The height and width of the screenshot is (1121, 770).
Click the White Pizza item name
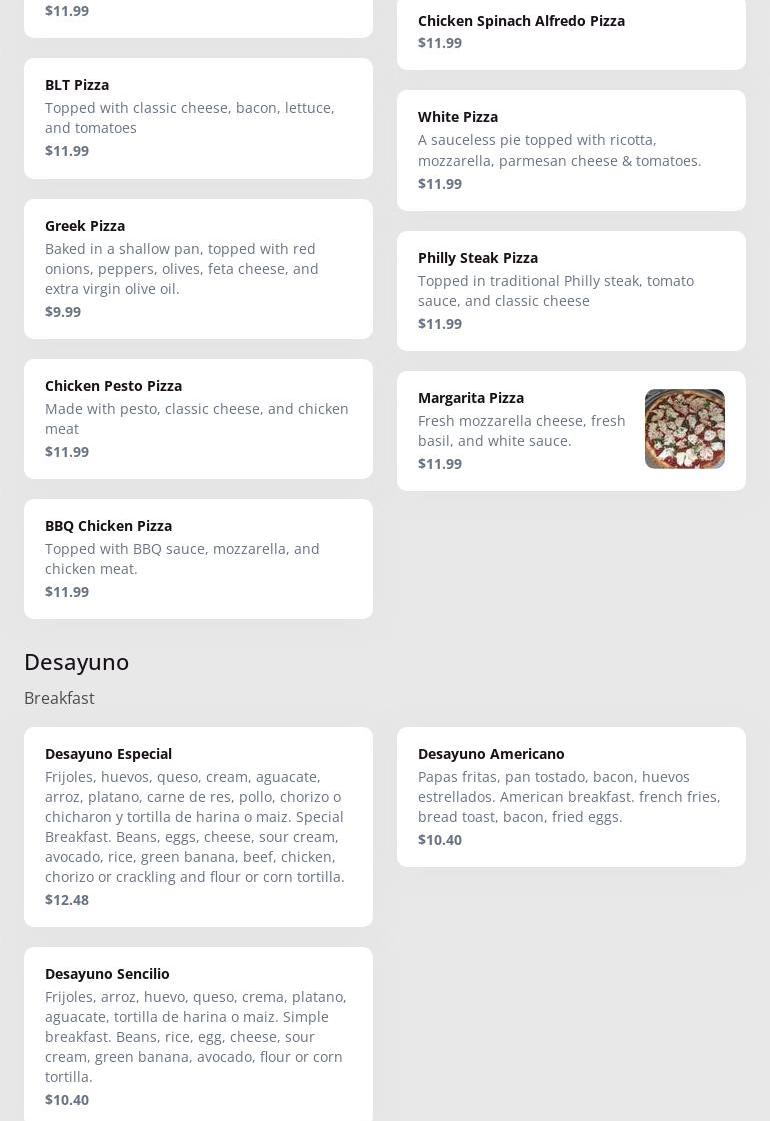click(x=458, y=117)
